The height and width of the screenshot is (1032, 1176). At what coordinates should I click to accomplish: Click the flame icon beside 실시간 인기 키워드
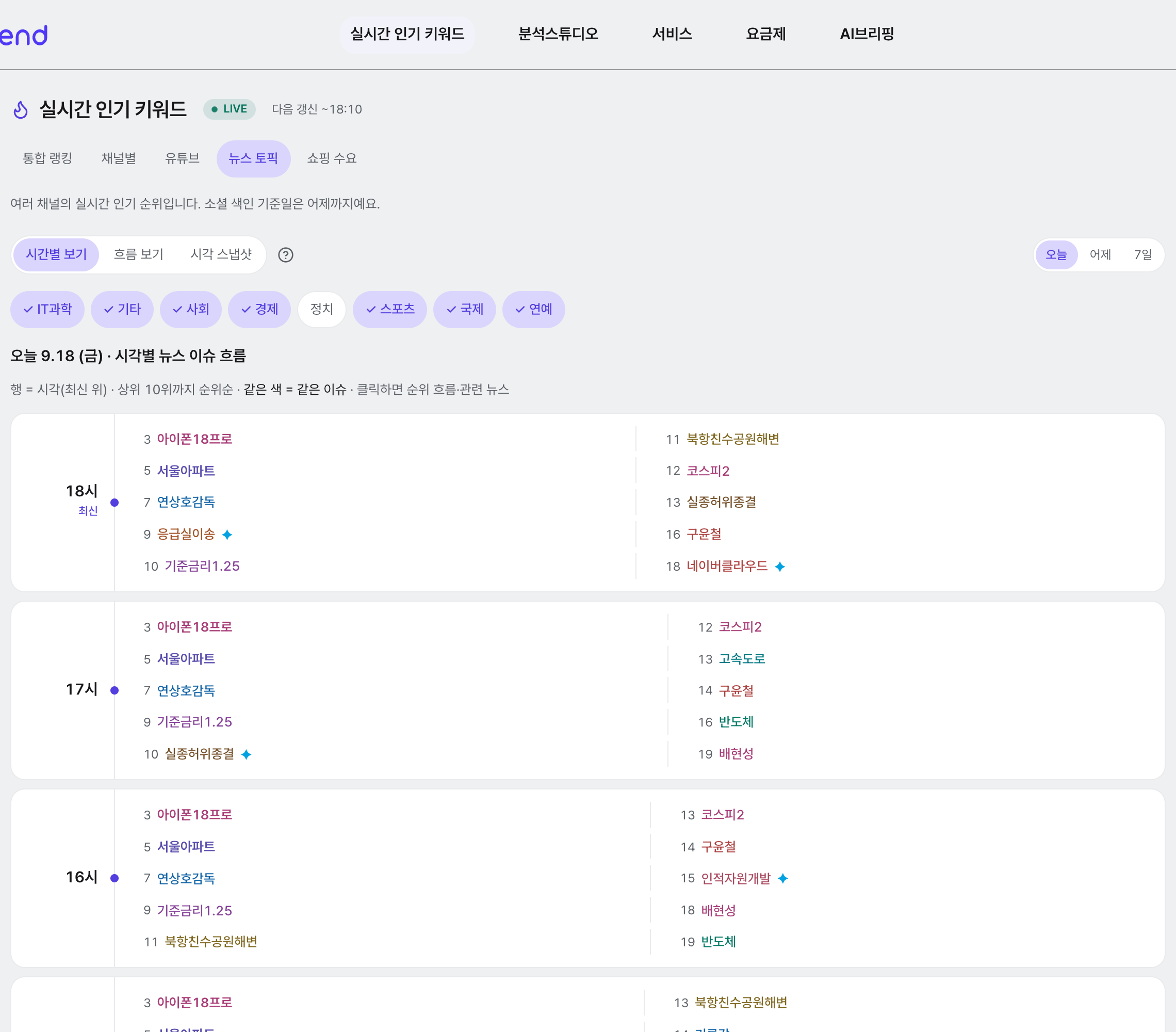click(21, 109)
